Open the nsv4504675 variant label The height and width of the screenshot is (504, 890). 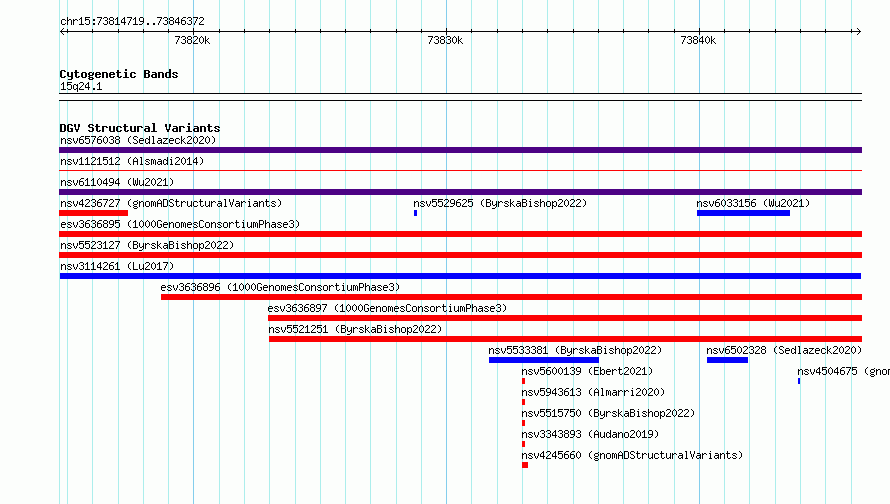coord(843,371)
